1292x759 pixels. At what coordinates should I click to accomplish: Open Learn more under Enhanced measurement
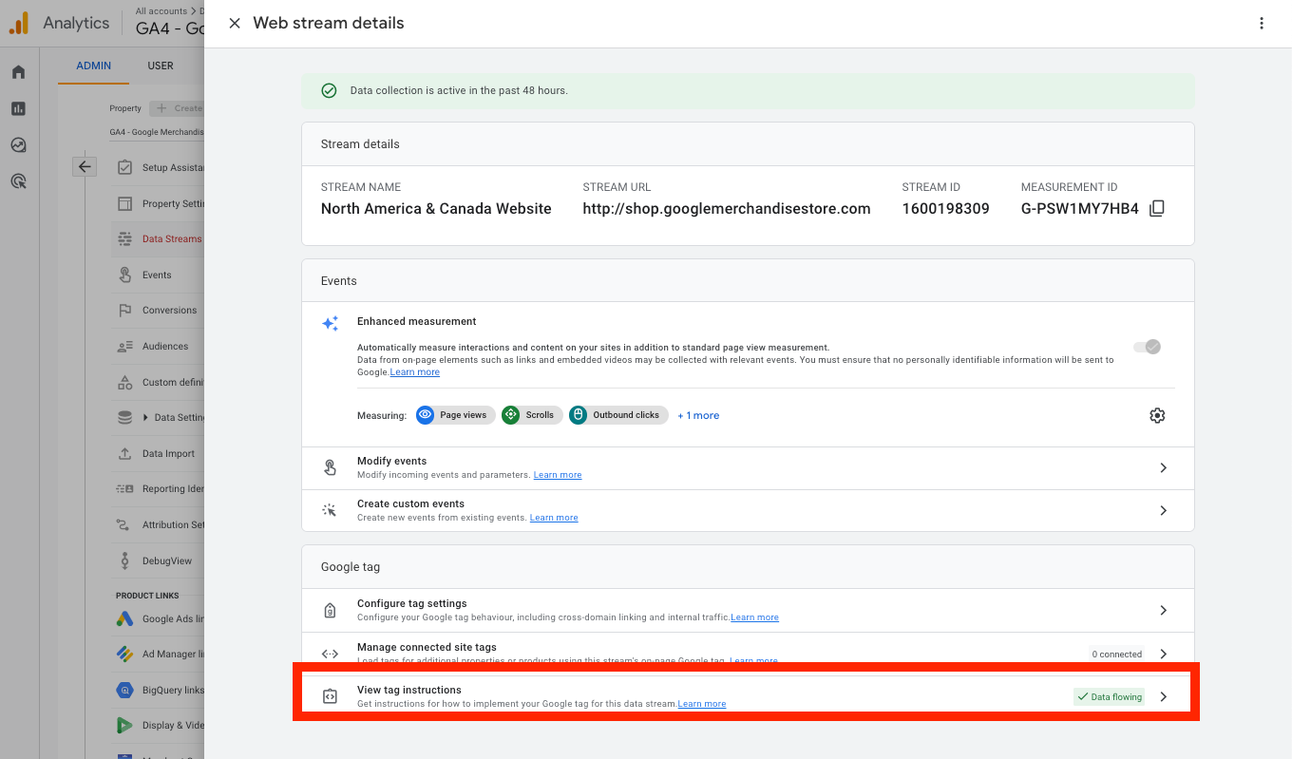[415, 372]
